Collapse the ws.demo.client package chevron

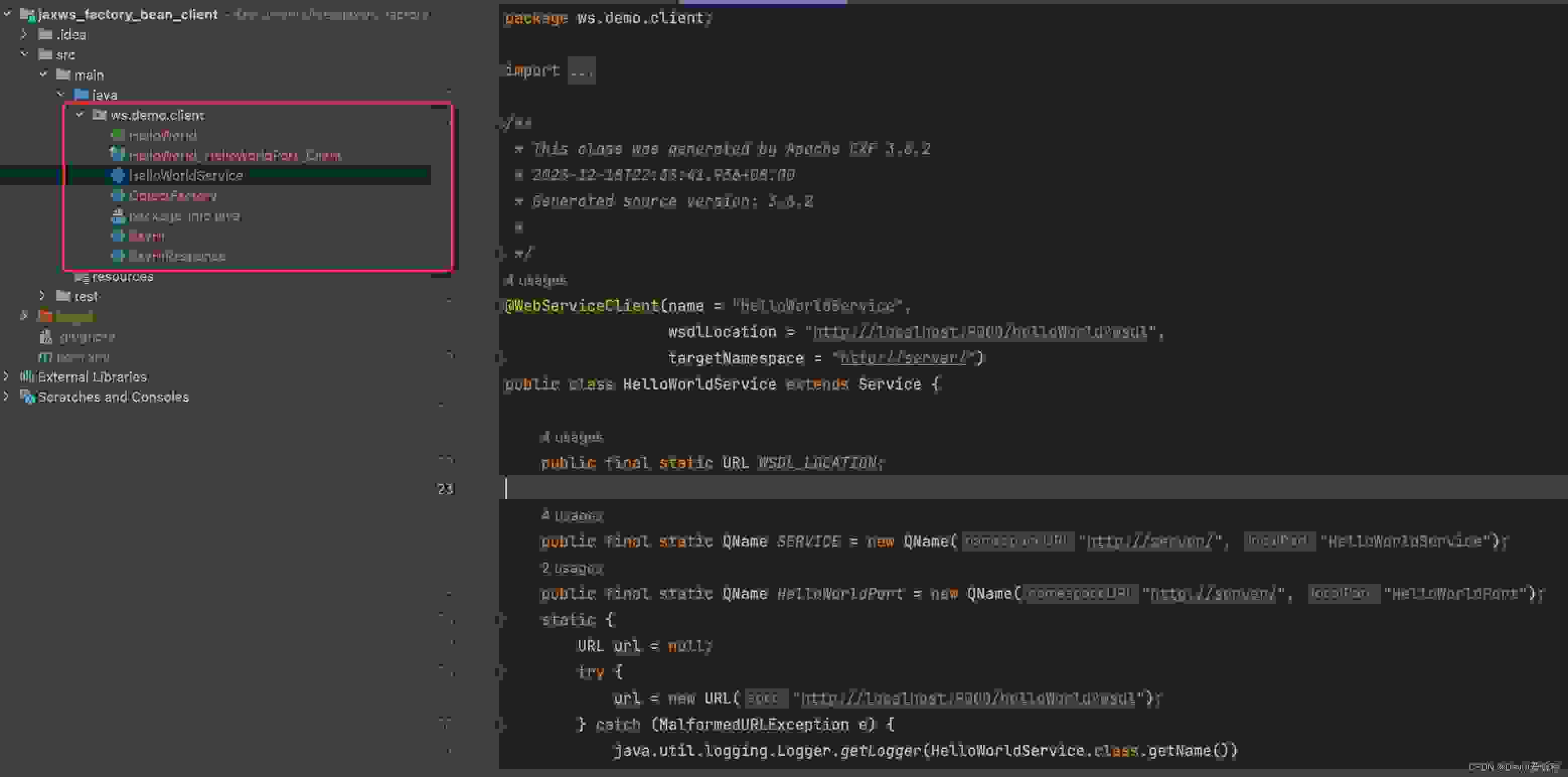pyautogui.click(x=80, y=114)
